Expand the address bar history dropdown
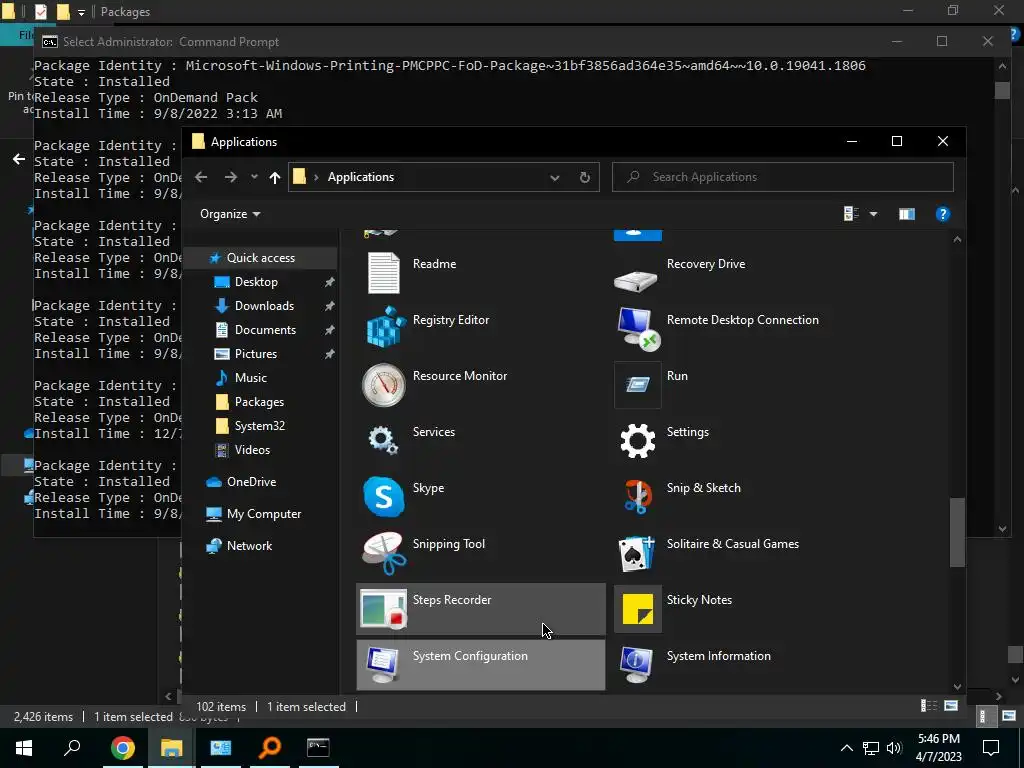The image size is (1024, 768). 554,177
